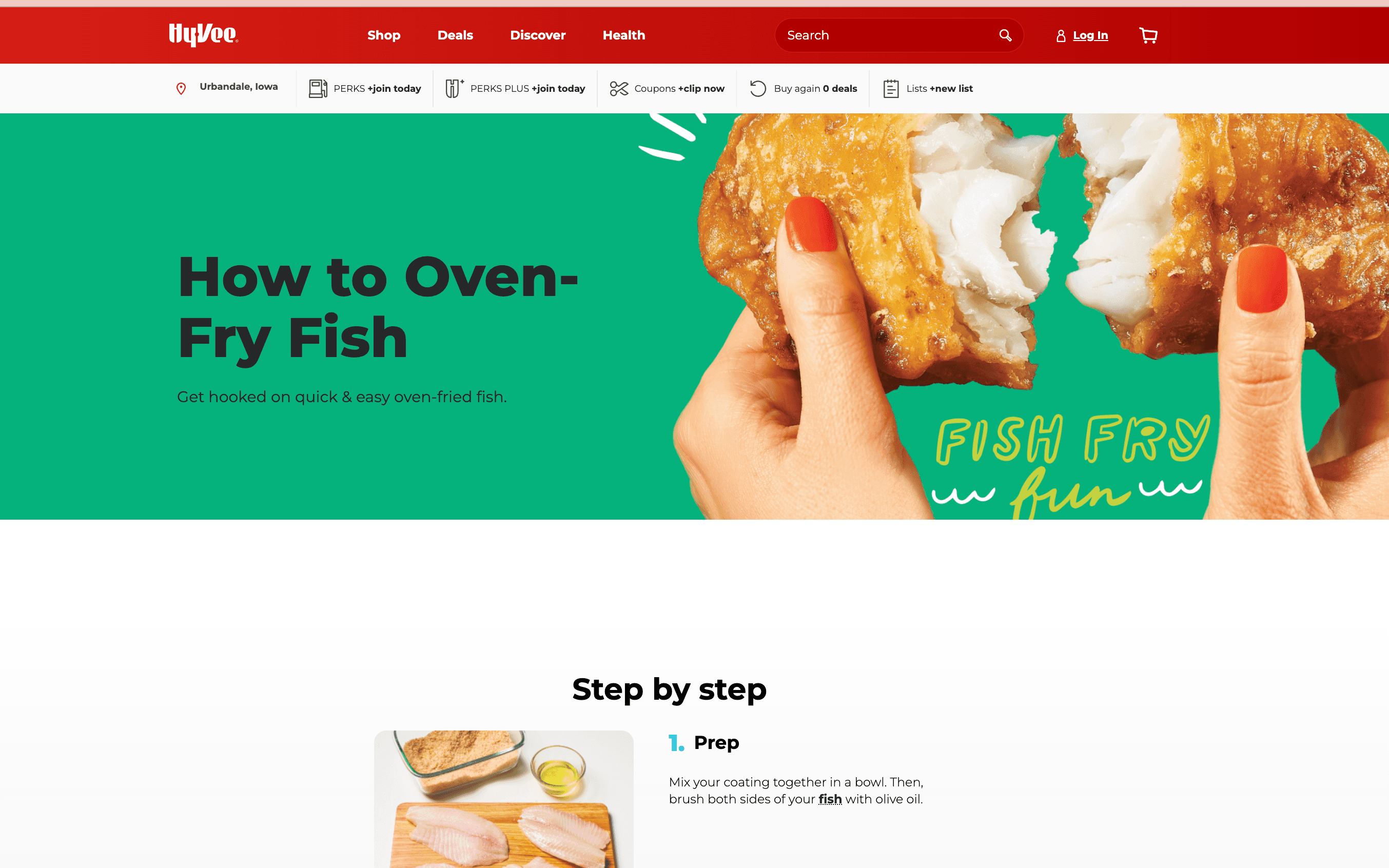Click the Prep step fish fillets photo
This screenshot has height=868, width=1389.
point(503,799)
